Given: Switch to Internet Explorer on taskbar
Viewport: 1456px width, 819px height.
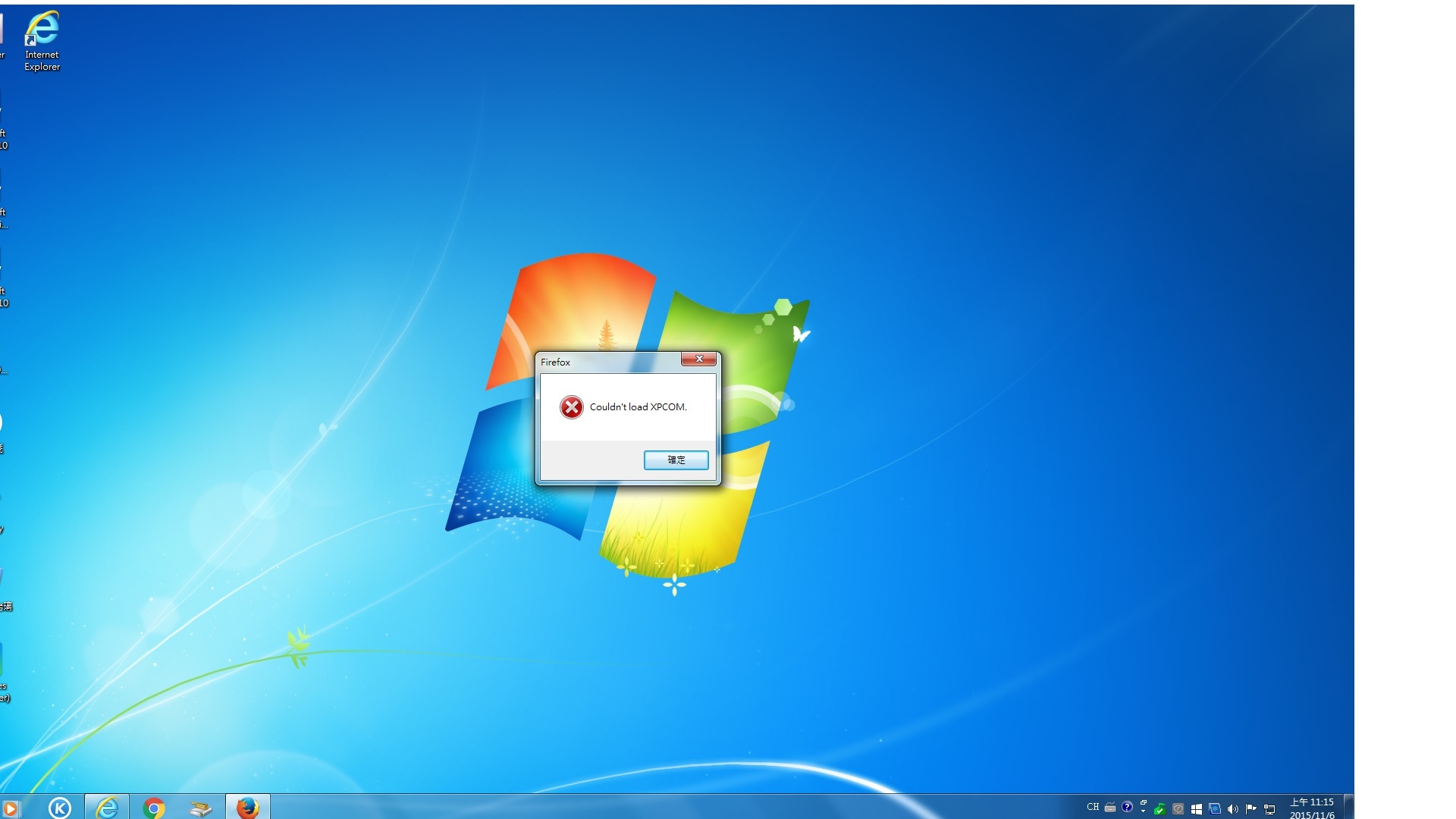Looking at the screenshot, I should (107, 808).
